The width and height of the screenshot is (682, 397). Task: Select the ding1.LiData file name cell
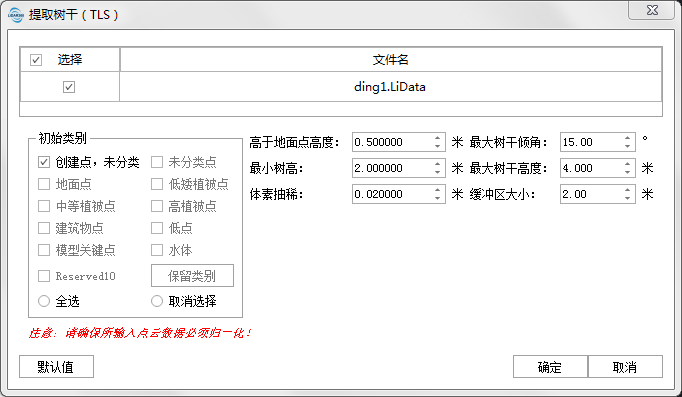coord(391,87)
